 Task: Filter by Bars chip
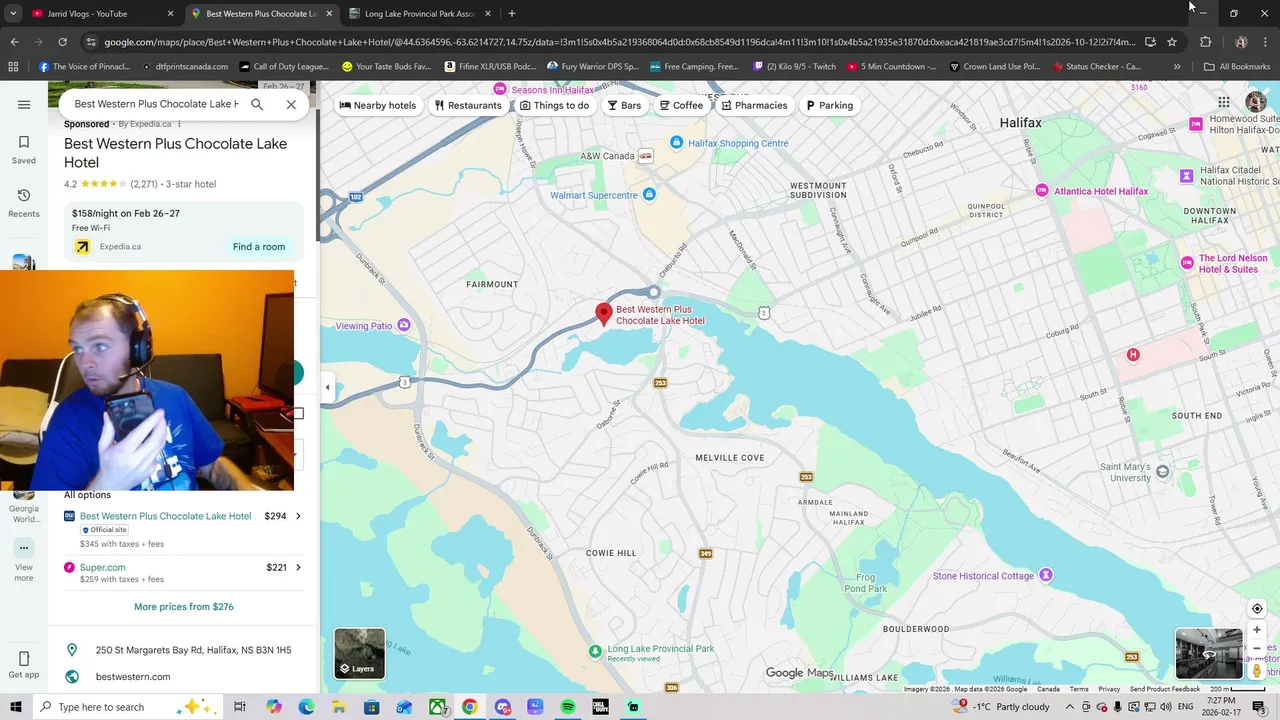[x=625, y=105]
